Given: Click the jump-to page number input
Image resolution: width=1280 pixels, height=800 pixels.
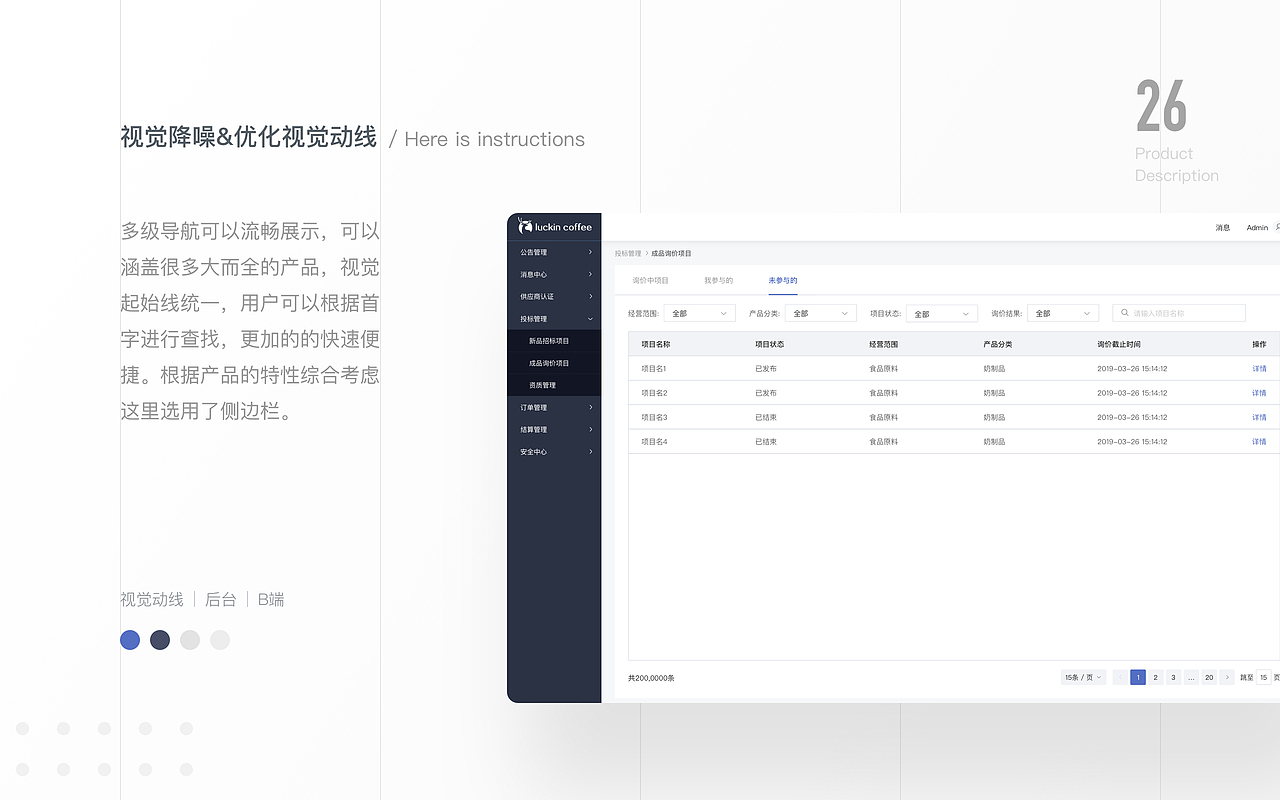Looking at the screenshot, I should [1264, 677].
